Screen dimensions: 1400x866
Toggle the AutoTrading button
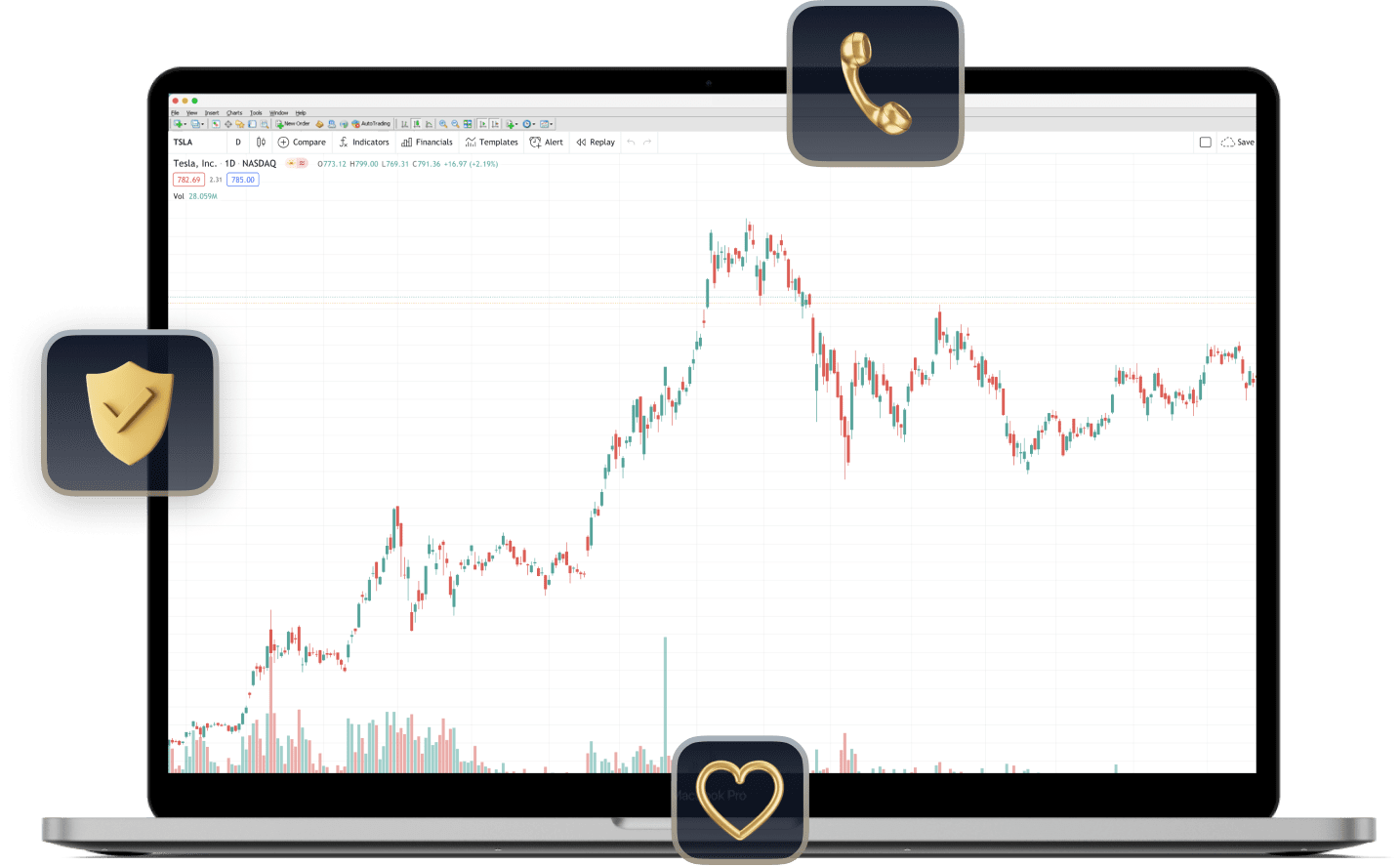tap(371, 124)
